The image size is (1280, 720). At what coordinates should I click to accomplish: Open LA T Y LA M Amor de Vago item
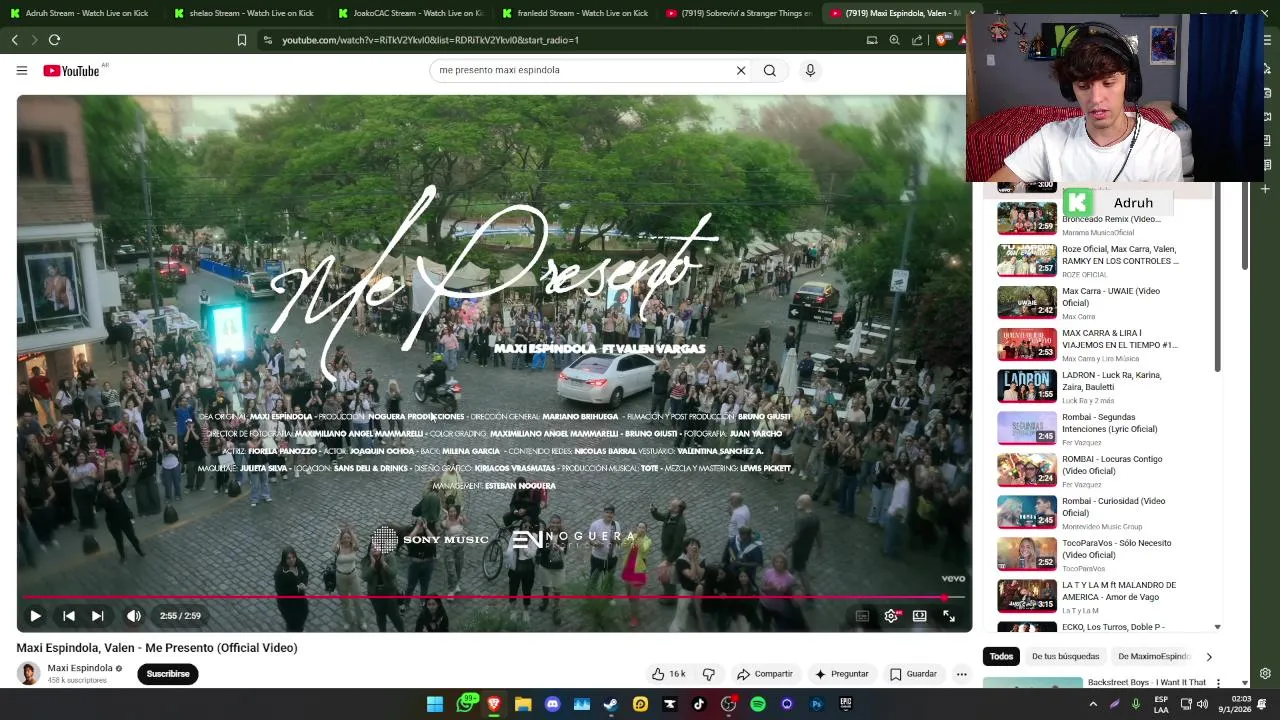[1090, 597]
